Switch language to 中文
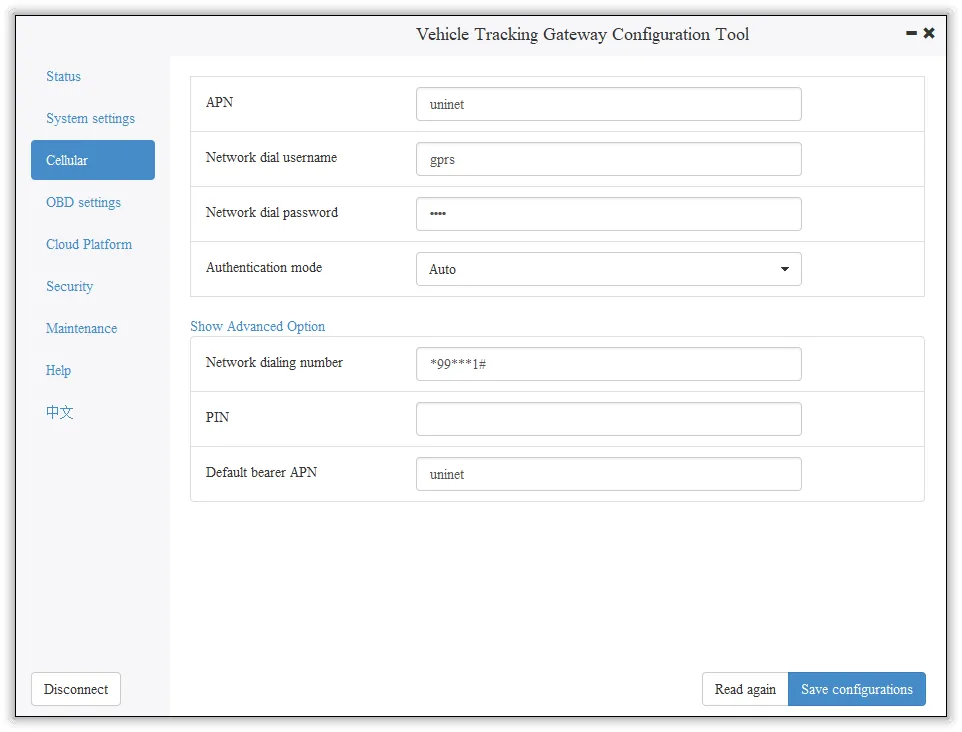The width and height of the screenshot is (962, 732). (x=60, y=412)
